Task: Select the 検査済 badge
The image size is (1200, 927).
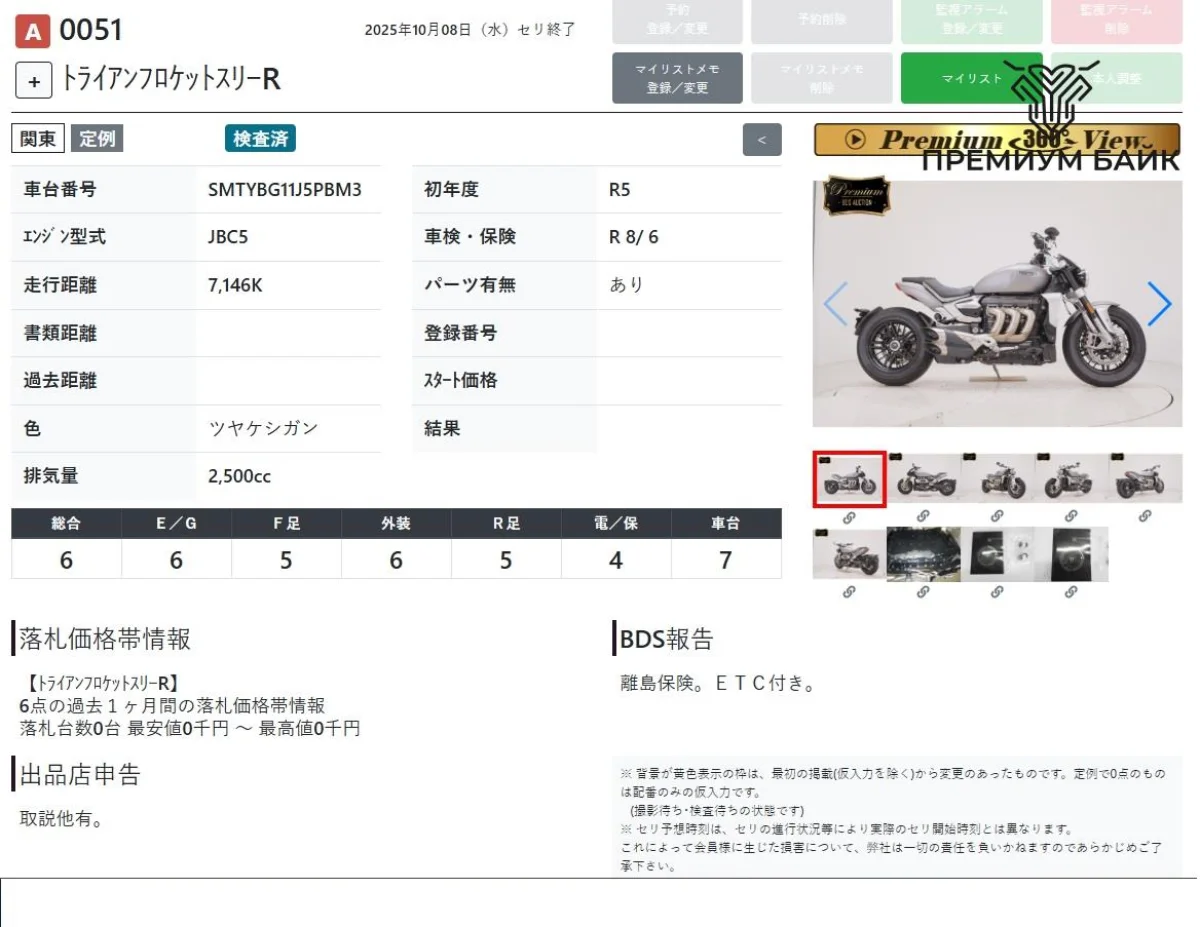Action: 260,139
